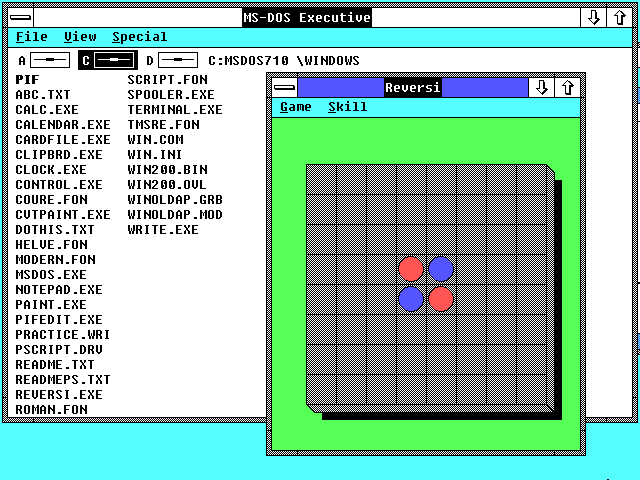Viewport: 640px width, 480px height.
Task: Click the Reversi title bar
Action: [413, 87]
